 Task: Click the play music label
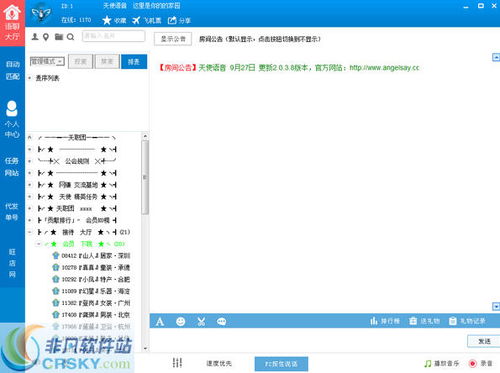point(446,363)
